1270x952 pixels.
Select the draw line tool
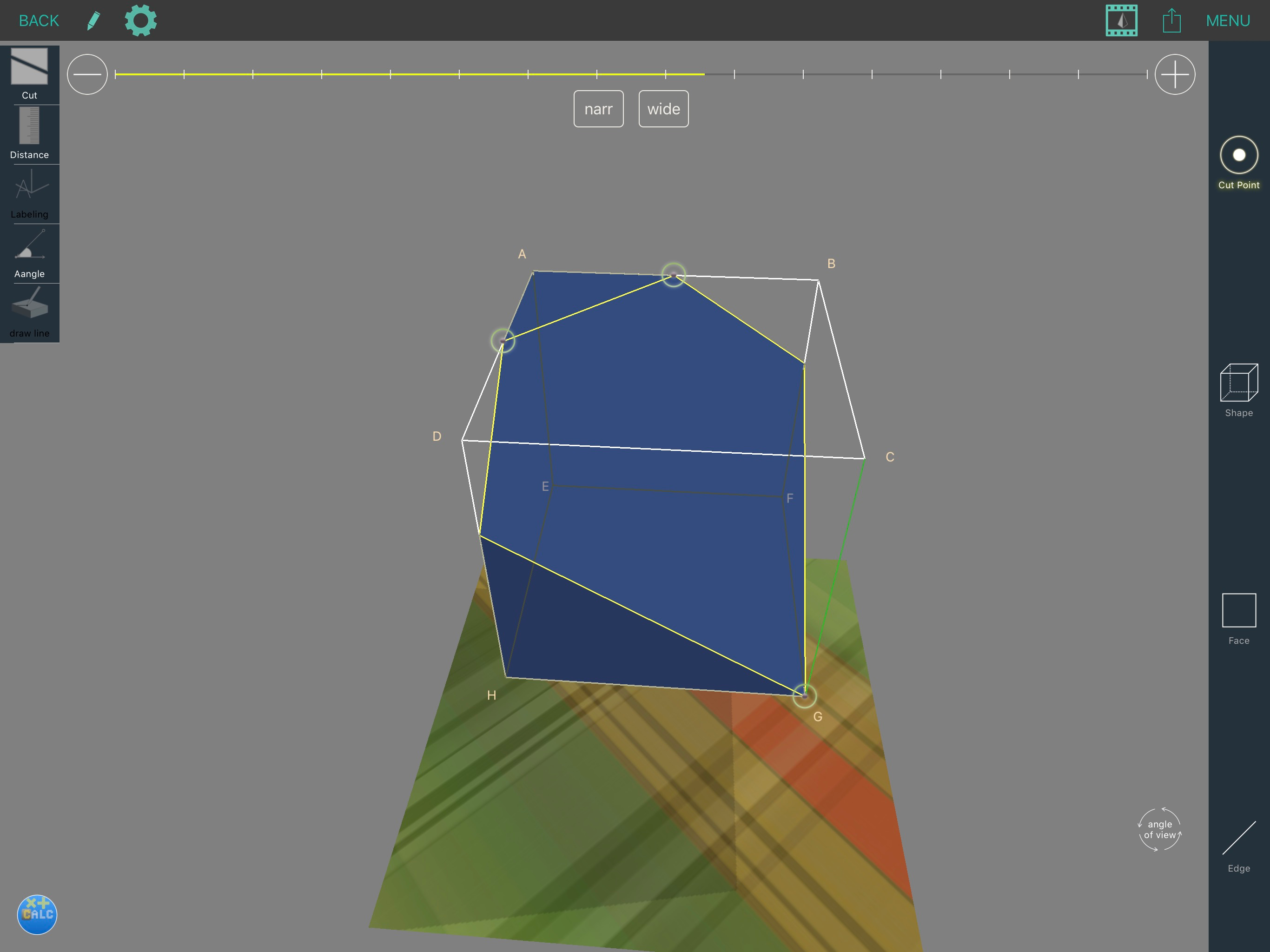[29, 313]
